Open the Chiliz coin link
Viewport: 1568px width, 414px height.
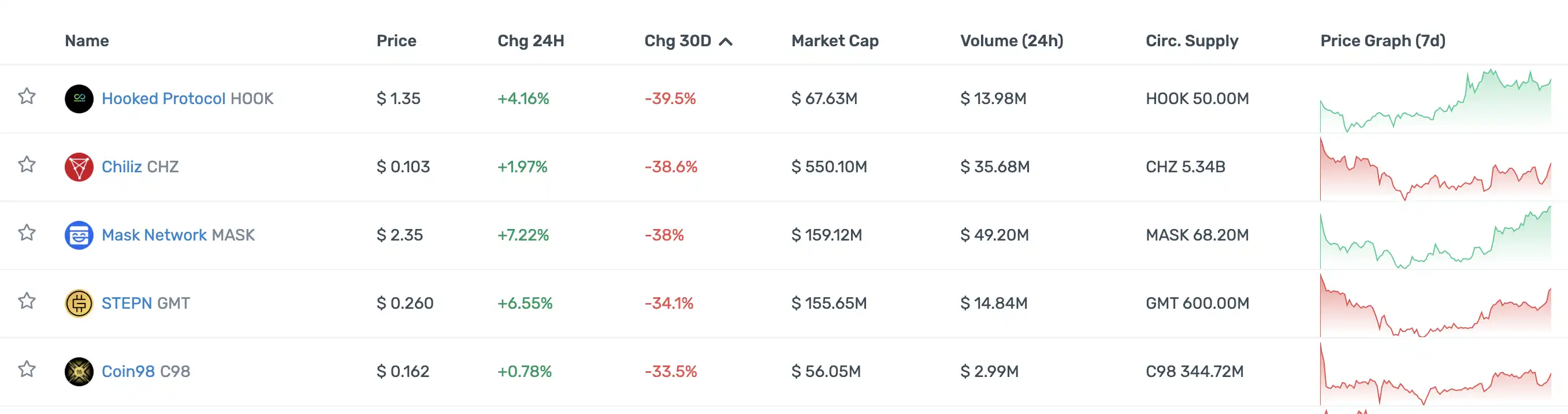[x=122, y=167]
